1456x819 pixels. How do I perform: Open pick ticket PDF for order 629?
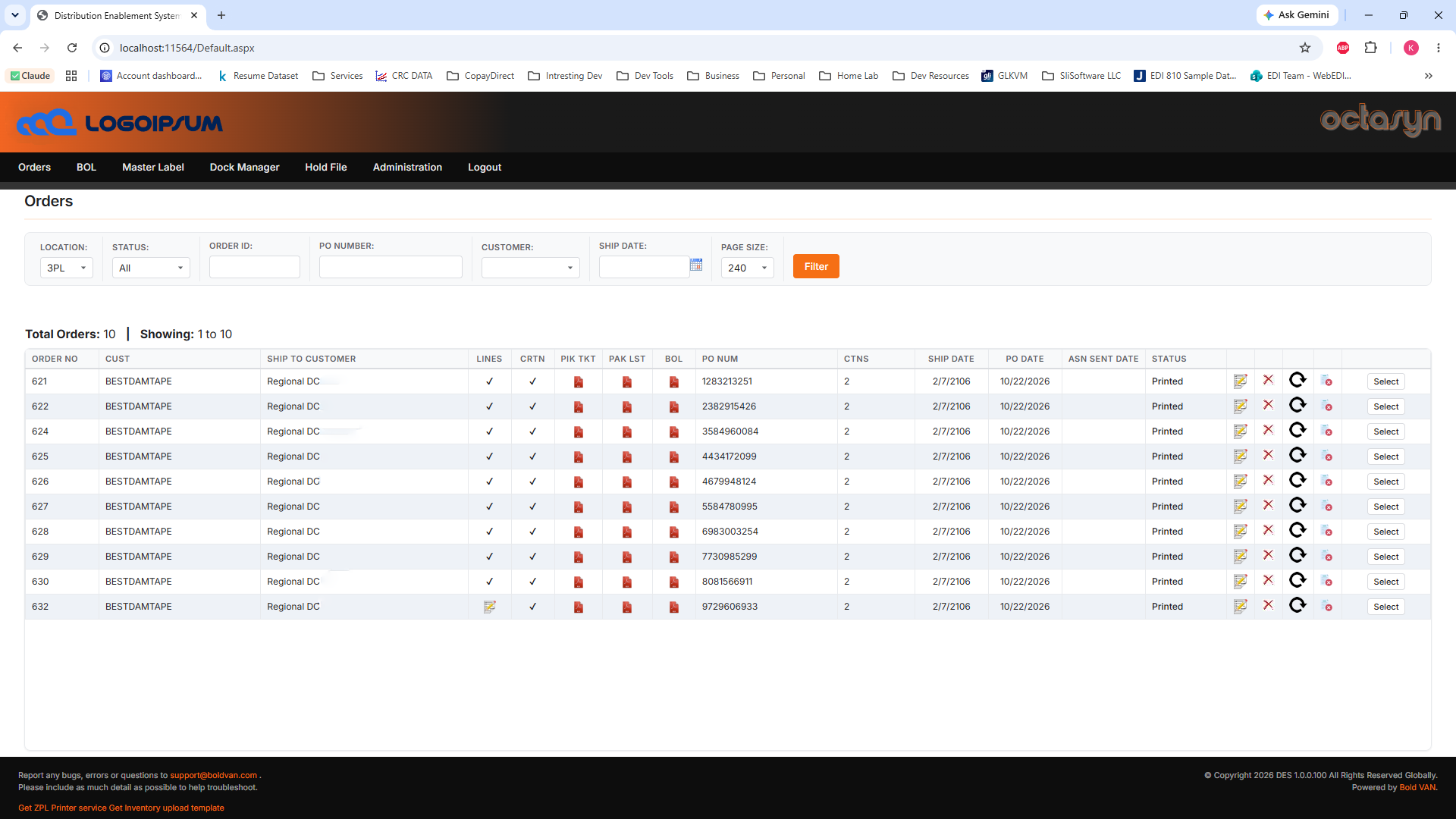(x=579, y=557)
